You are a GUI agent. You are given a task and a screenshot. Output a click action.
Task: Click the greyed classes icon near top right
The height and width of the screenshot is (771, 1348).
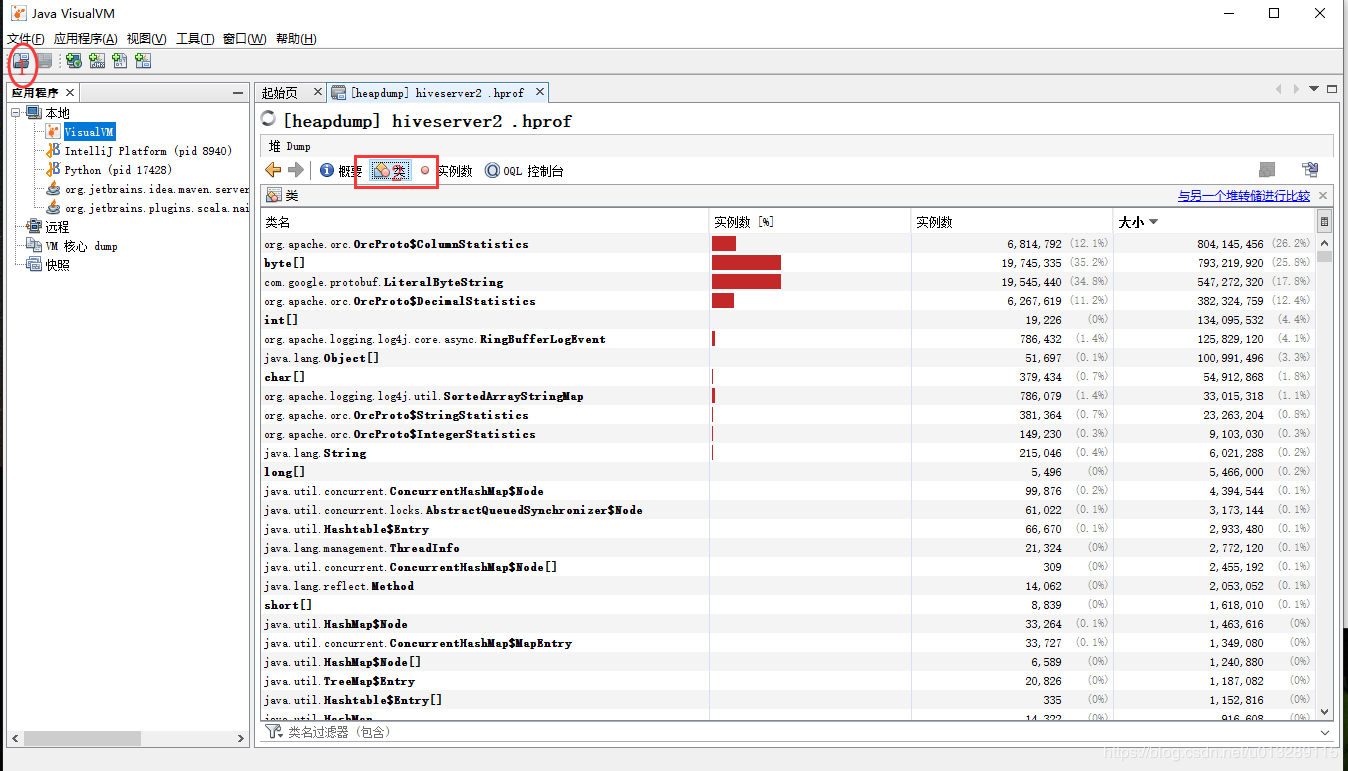coord(1267,170)
